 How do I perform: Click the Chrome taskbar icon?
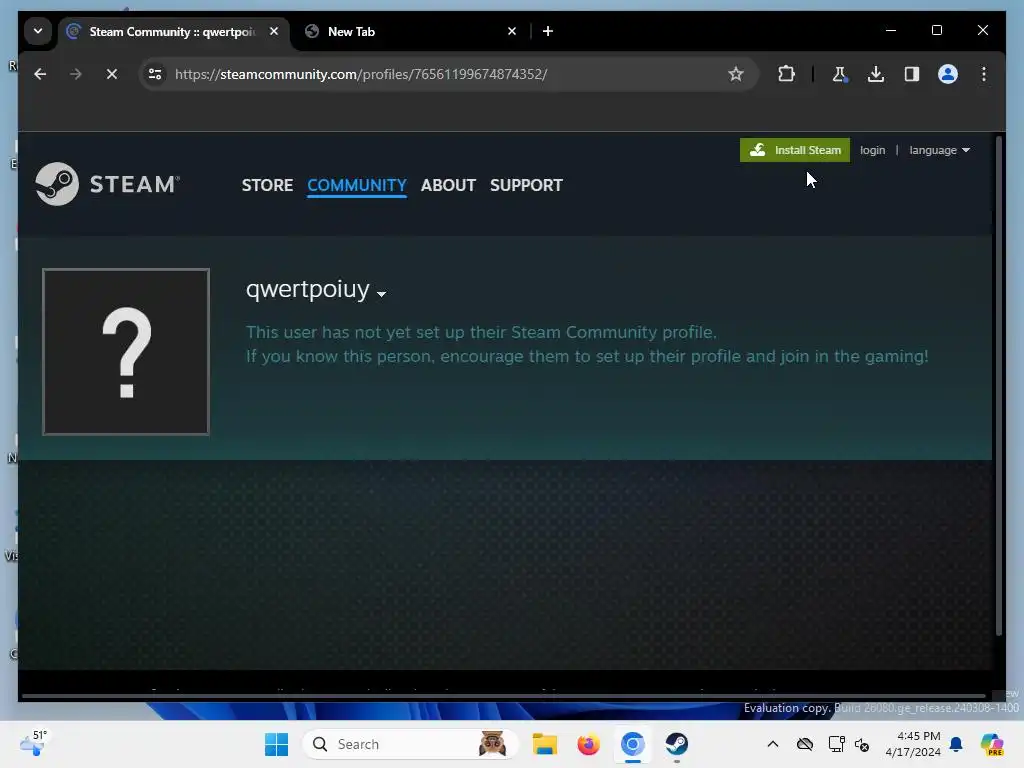[x=632, y=744]
